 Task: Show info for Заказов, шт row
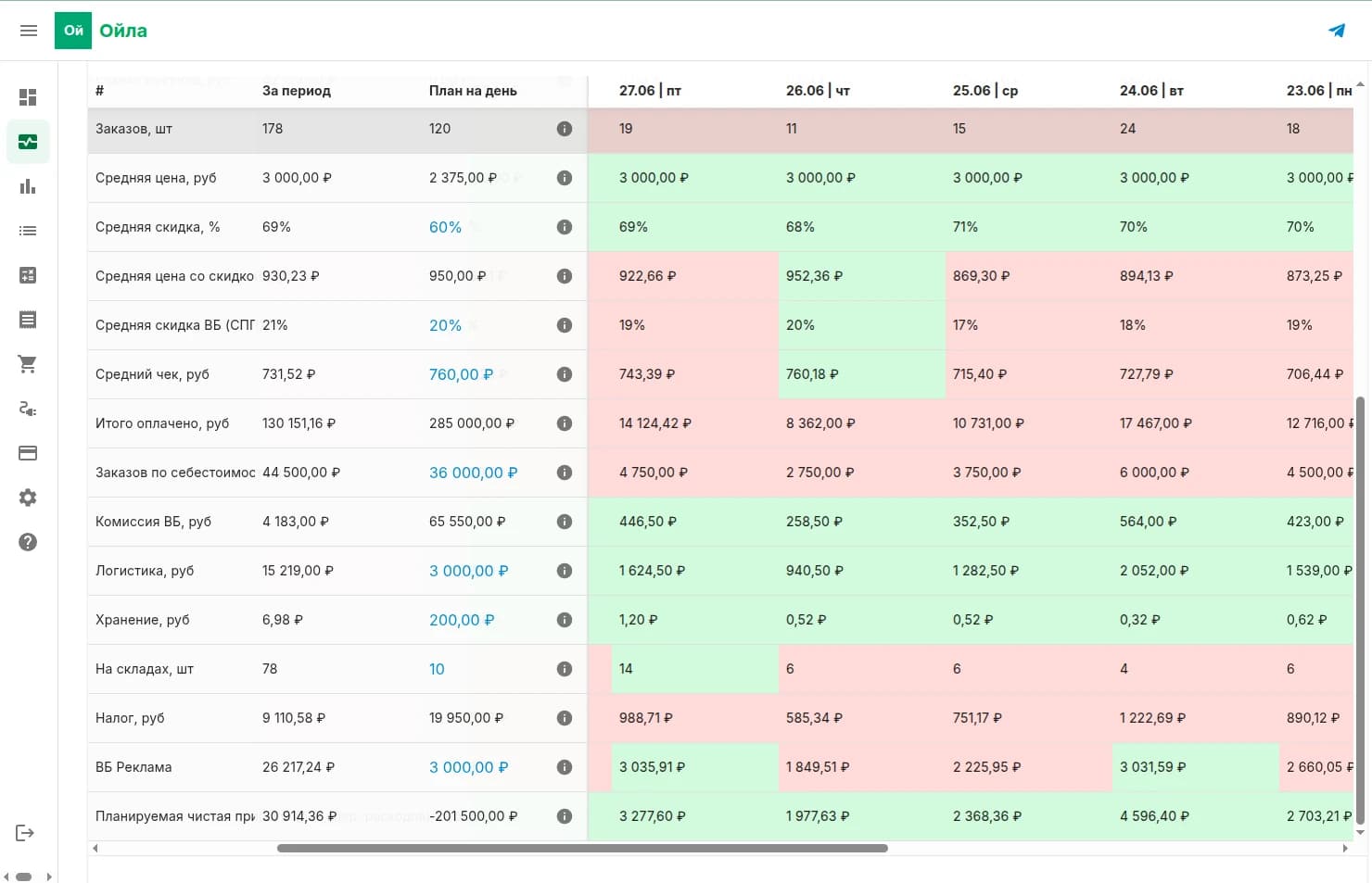[564, 129]
